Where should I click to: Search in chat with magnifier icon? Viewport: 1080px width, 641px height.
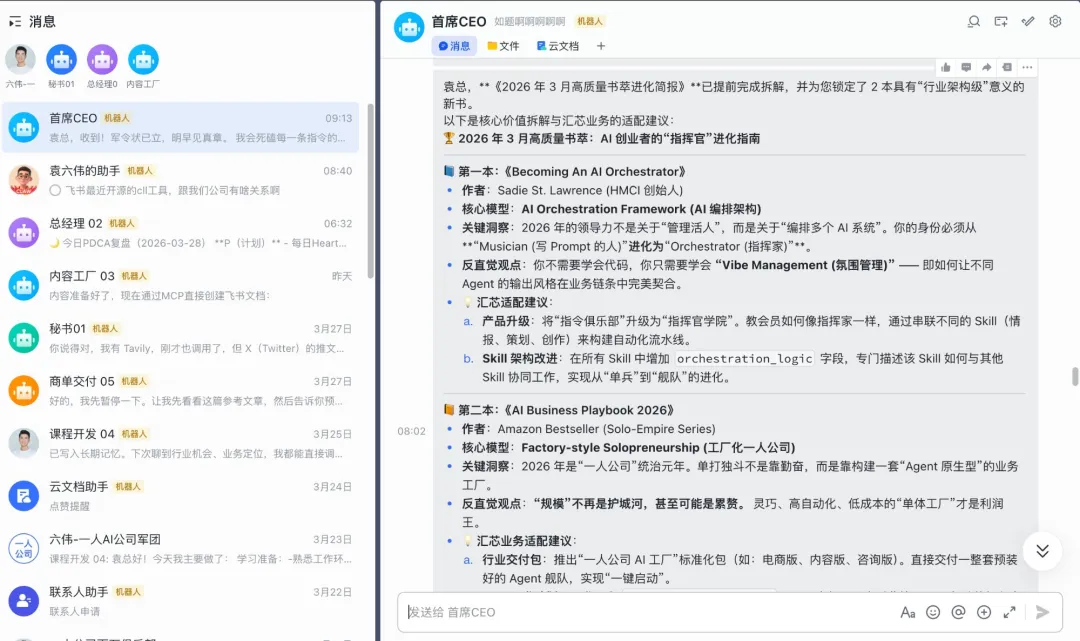pyautogui.click(x=973, y=22)
